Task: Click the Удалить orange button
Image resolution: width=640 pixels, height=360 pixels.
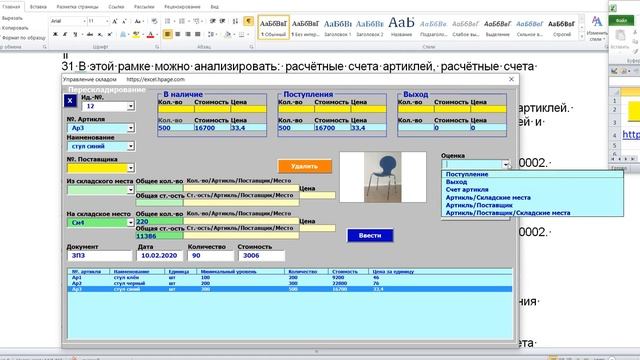Action: (304, 166)
